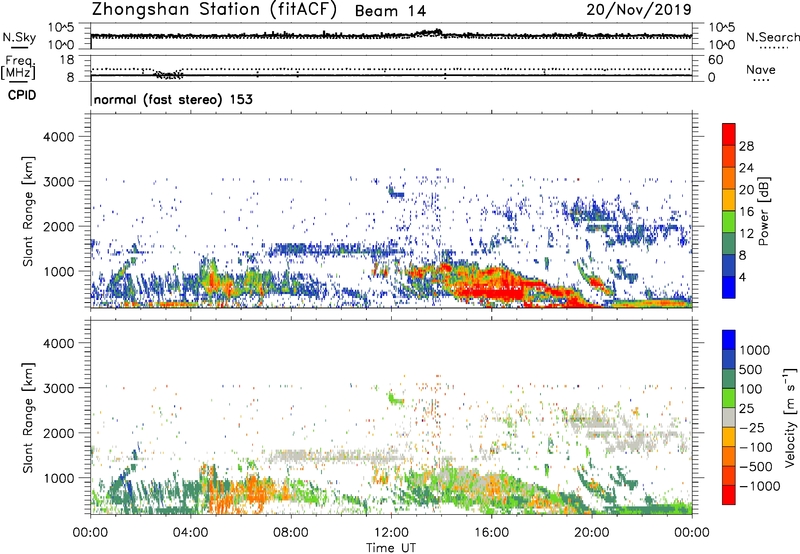Screen dimensions: 800x554
Task: Click Slant Range [km] label of velocity panel
Action: pos(28,417)
